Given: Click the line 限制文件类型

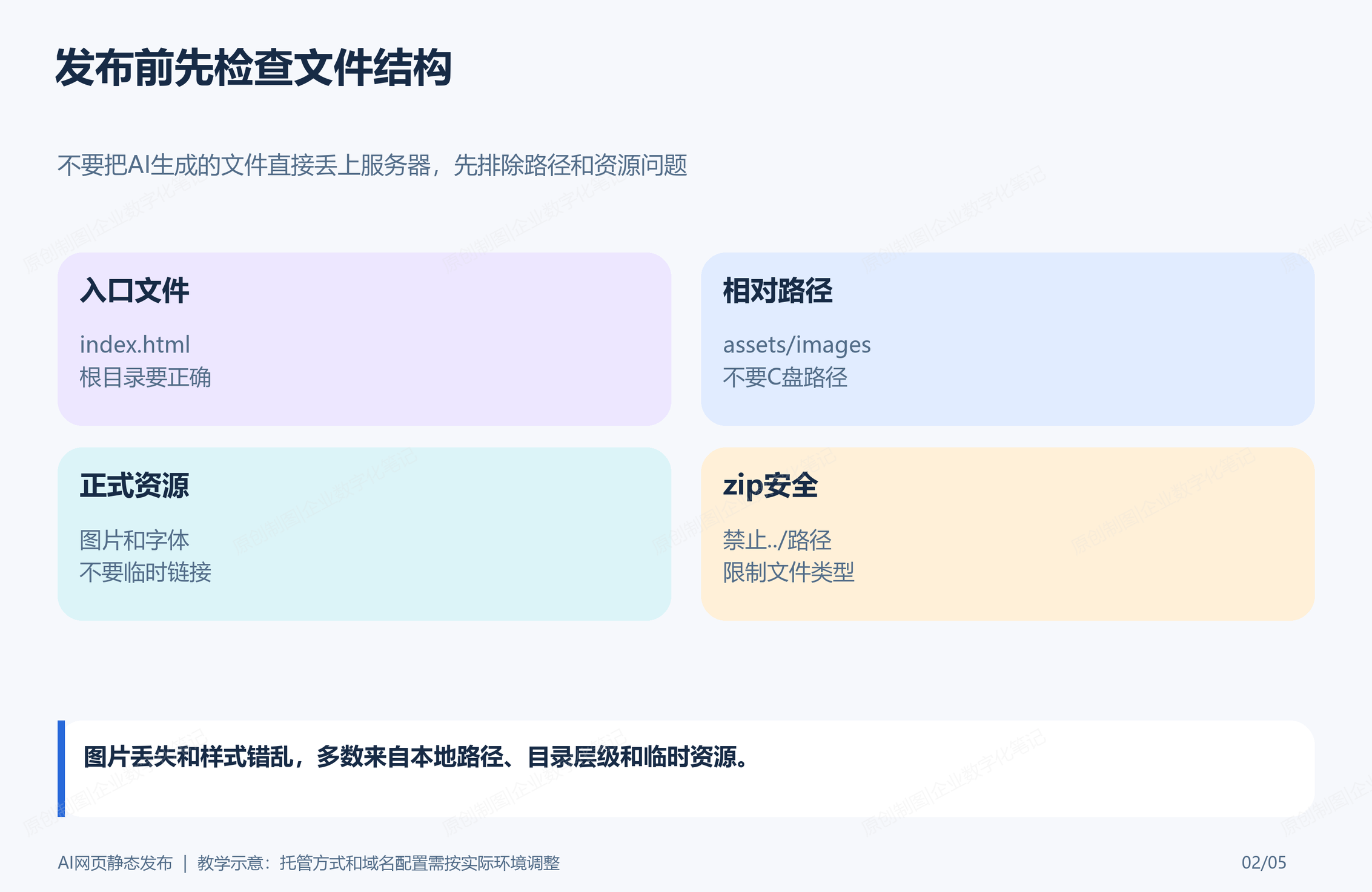Looking at the screenshot, I should (x=789, y=572).
